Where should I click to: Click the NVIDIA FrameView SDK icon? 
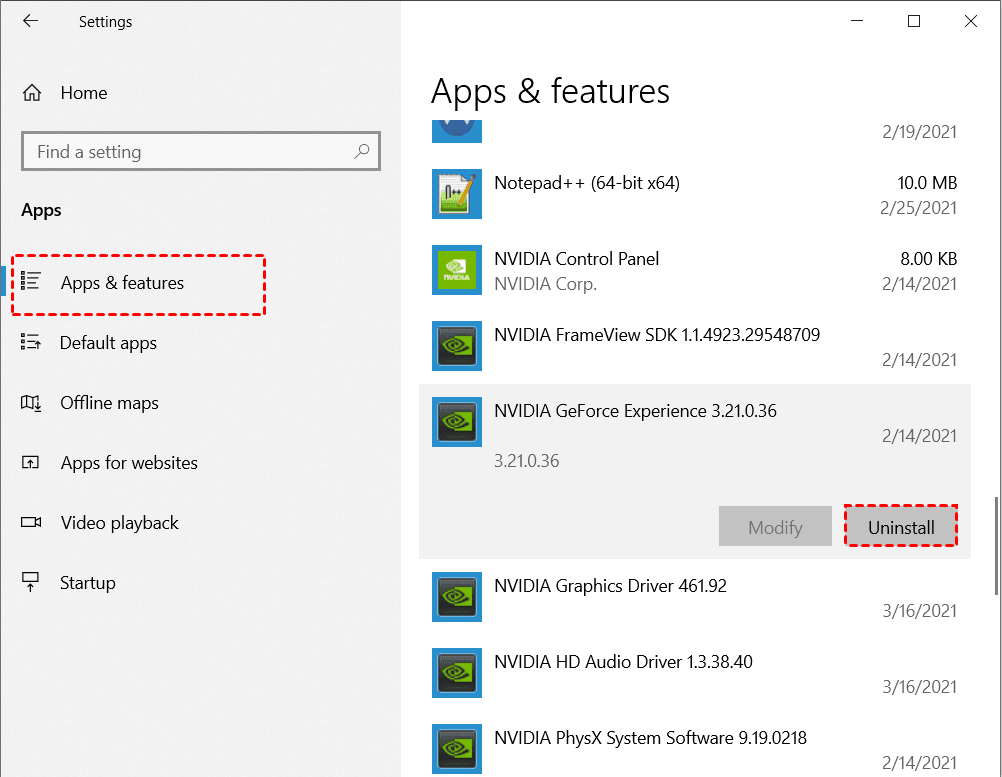coord(457,346)
